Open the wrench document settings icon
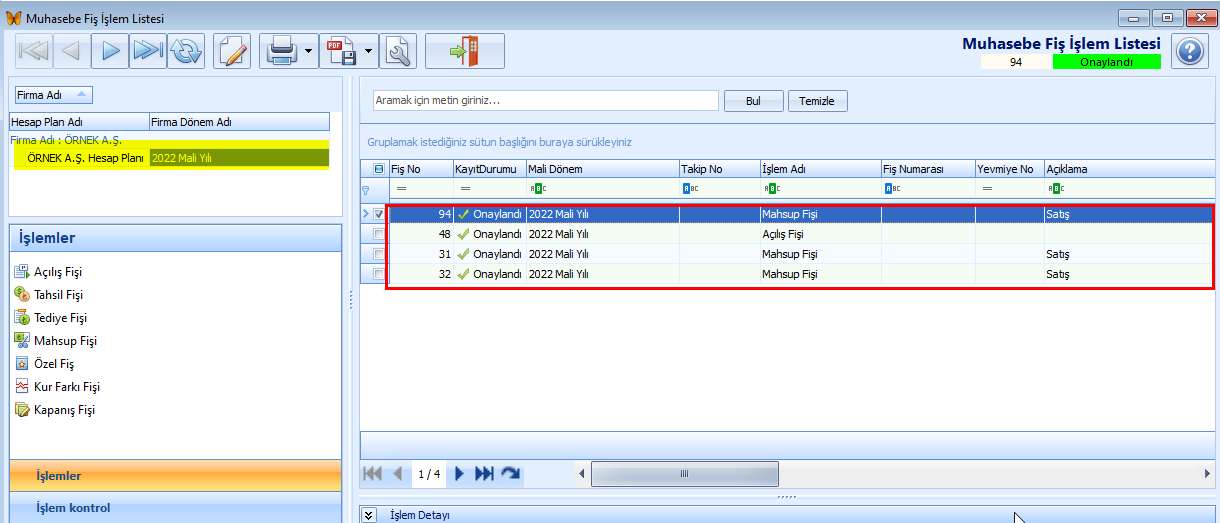This screenshot has width=1220, height=523. 398,51
